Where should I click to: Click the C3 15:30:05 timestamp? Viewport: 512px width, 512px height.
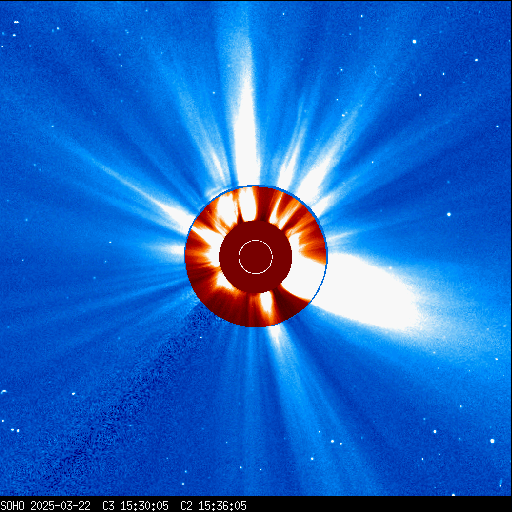135,506
